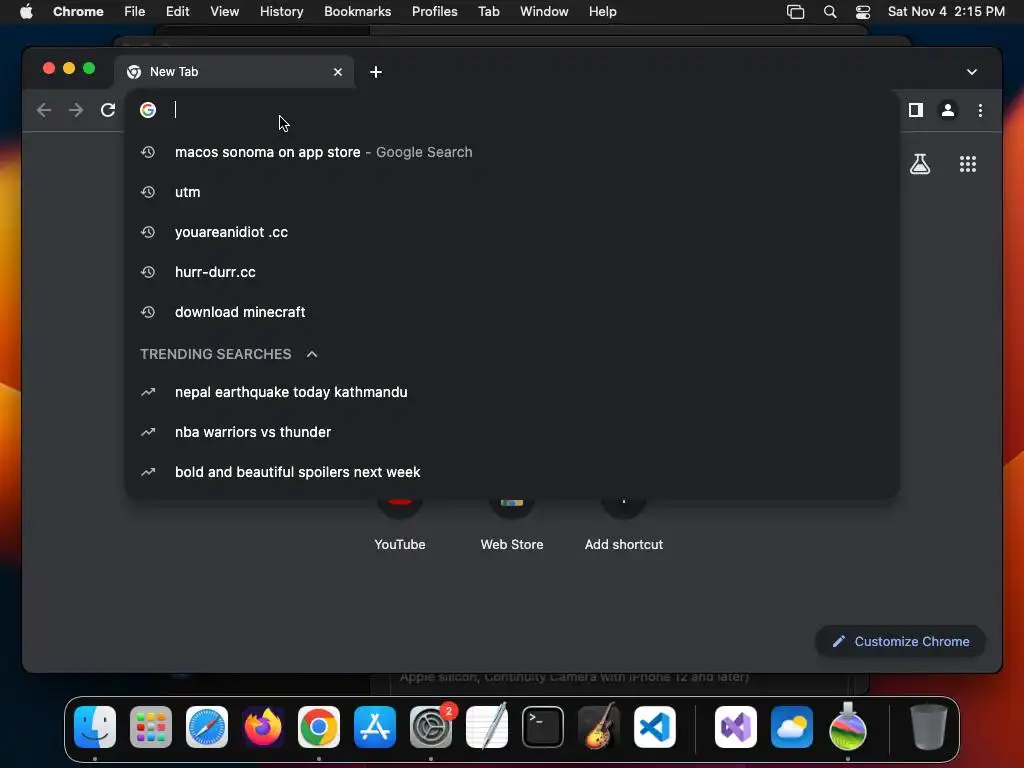Screen dimensions: 1024x768
Task: Choose 'youareanidiot .cc' suggestion
Action: point(512,232)
